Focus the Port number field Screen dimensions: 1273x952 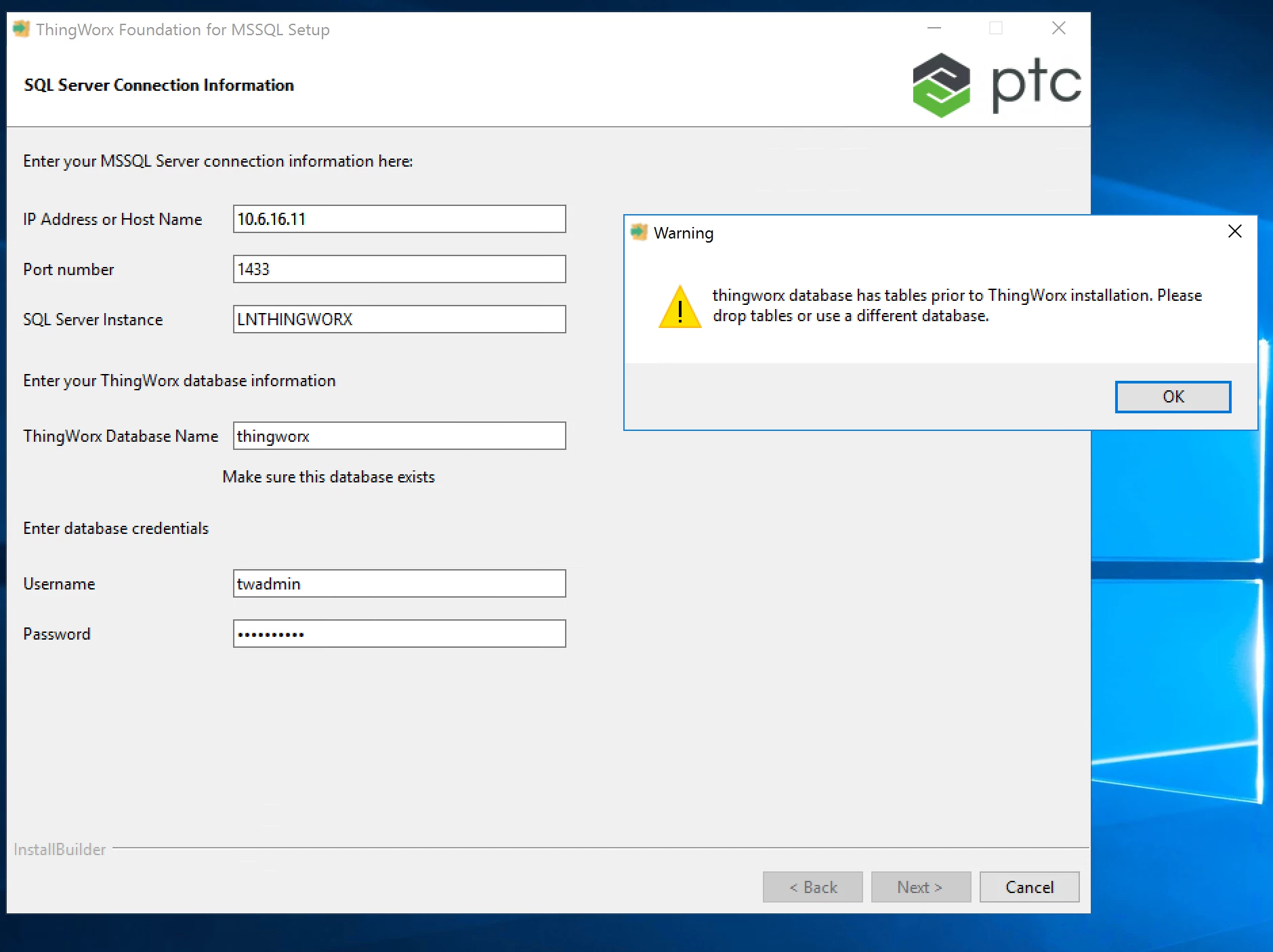(x=399, y=269)
